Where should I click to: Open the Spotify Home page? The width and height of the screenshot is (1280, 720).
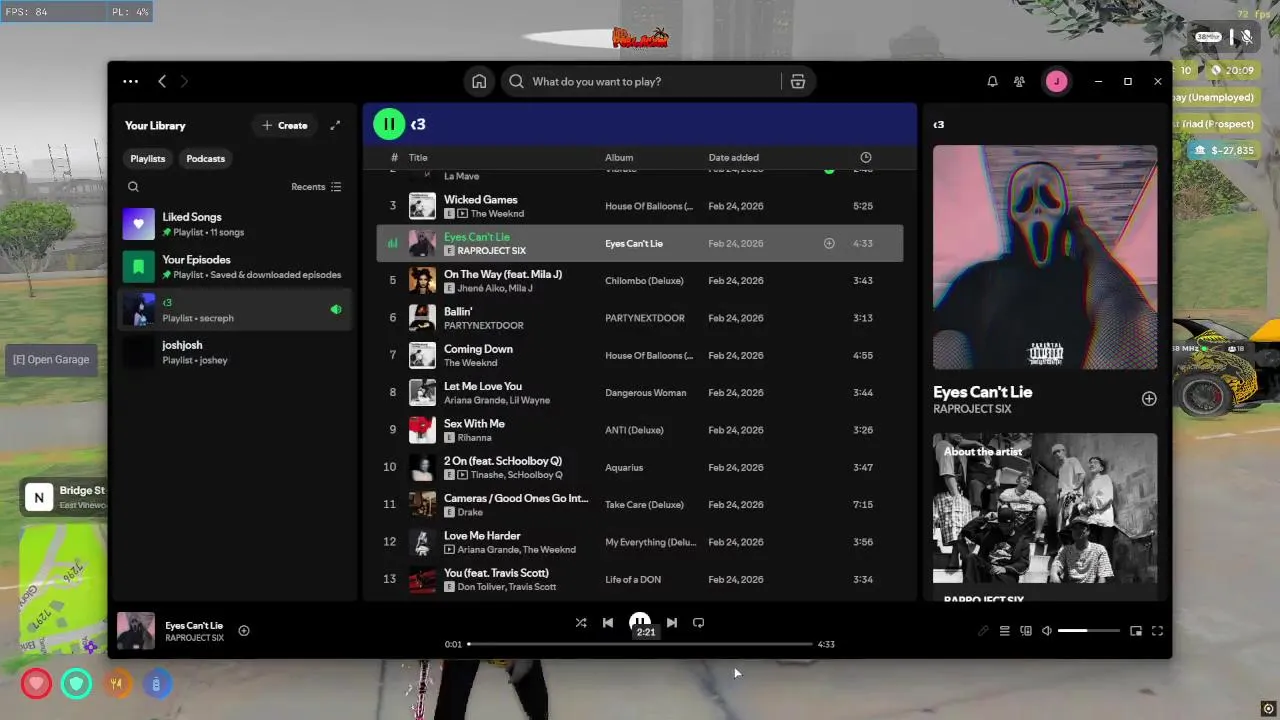(479, 81)
